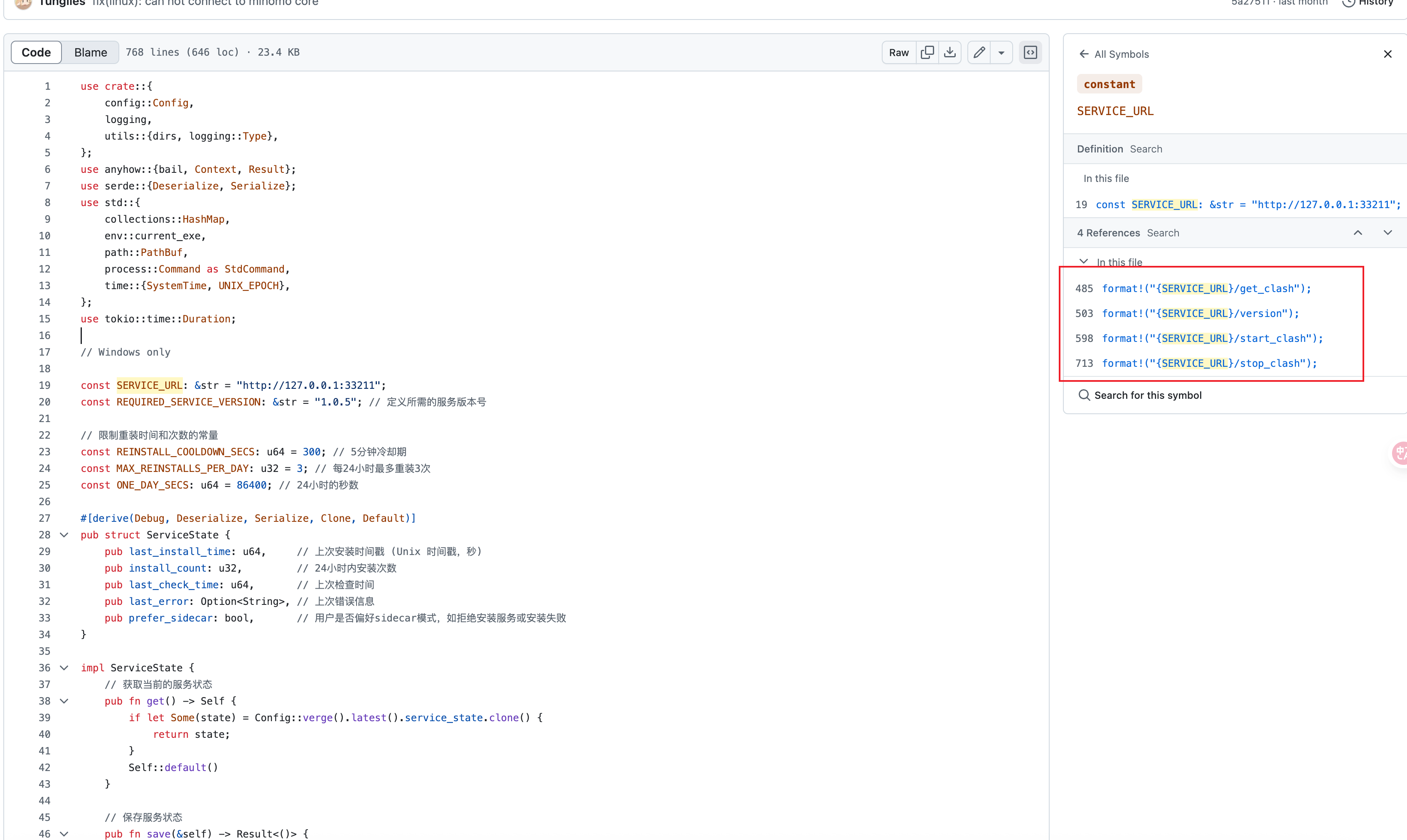Switch to the Blame view
This screenshot has width=1407, height=840.
coord(91,53)
